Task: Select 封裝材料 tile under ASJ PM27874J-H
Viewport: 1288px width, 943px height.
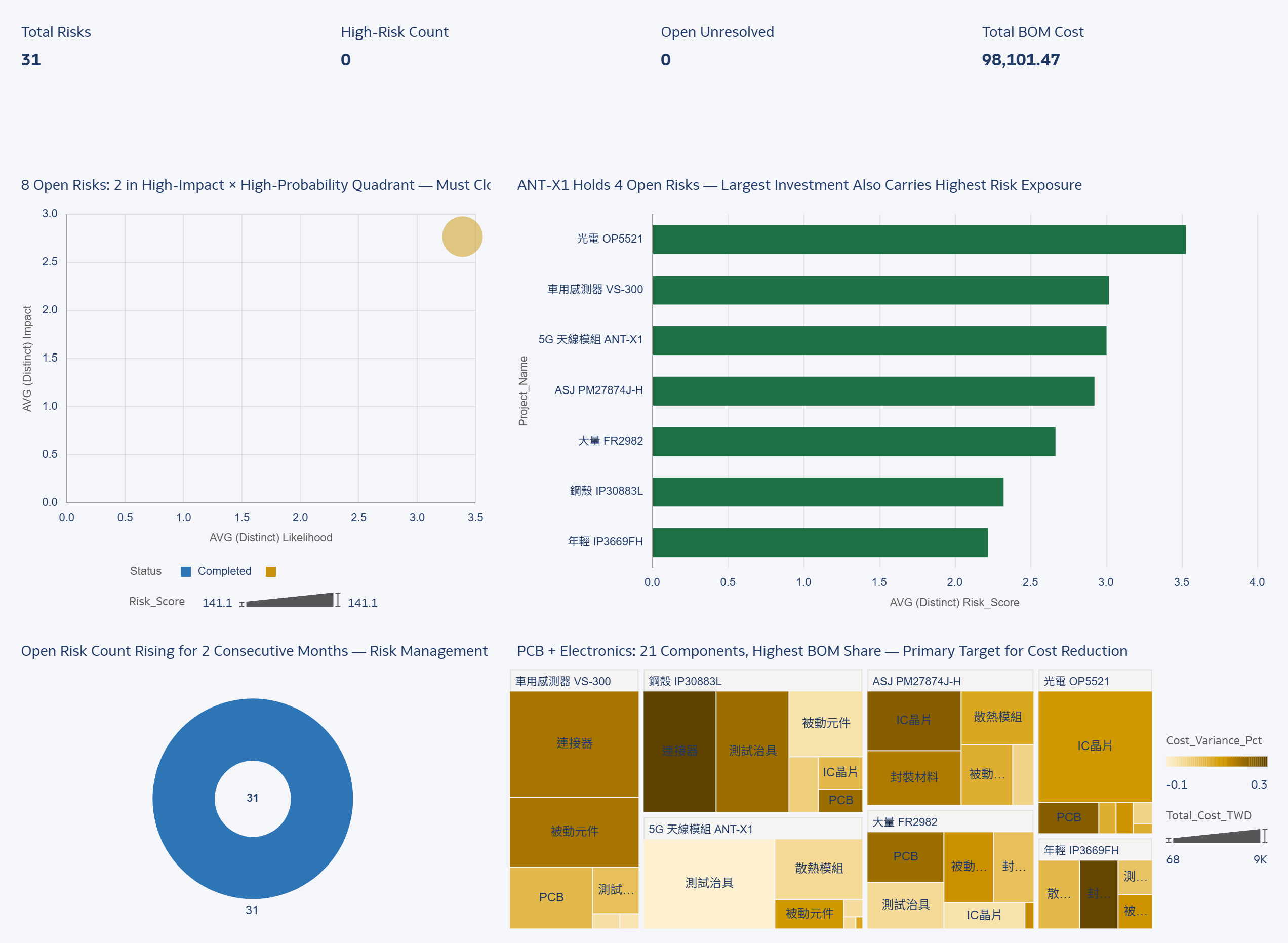Action: pyautogui.click(x=914, y=777)
